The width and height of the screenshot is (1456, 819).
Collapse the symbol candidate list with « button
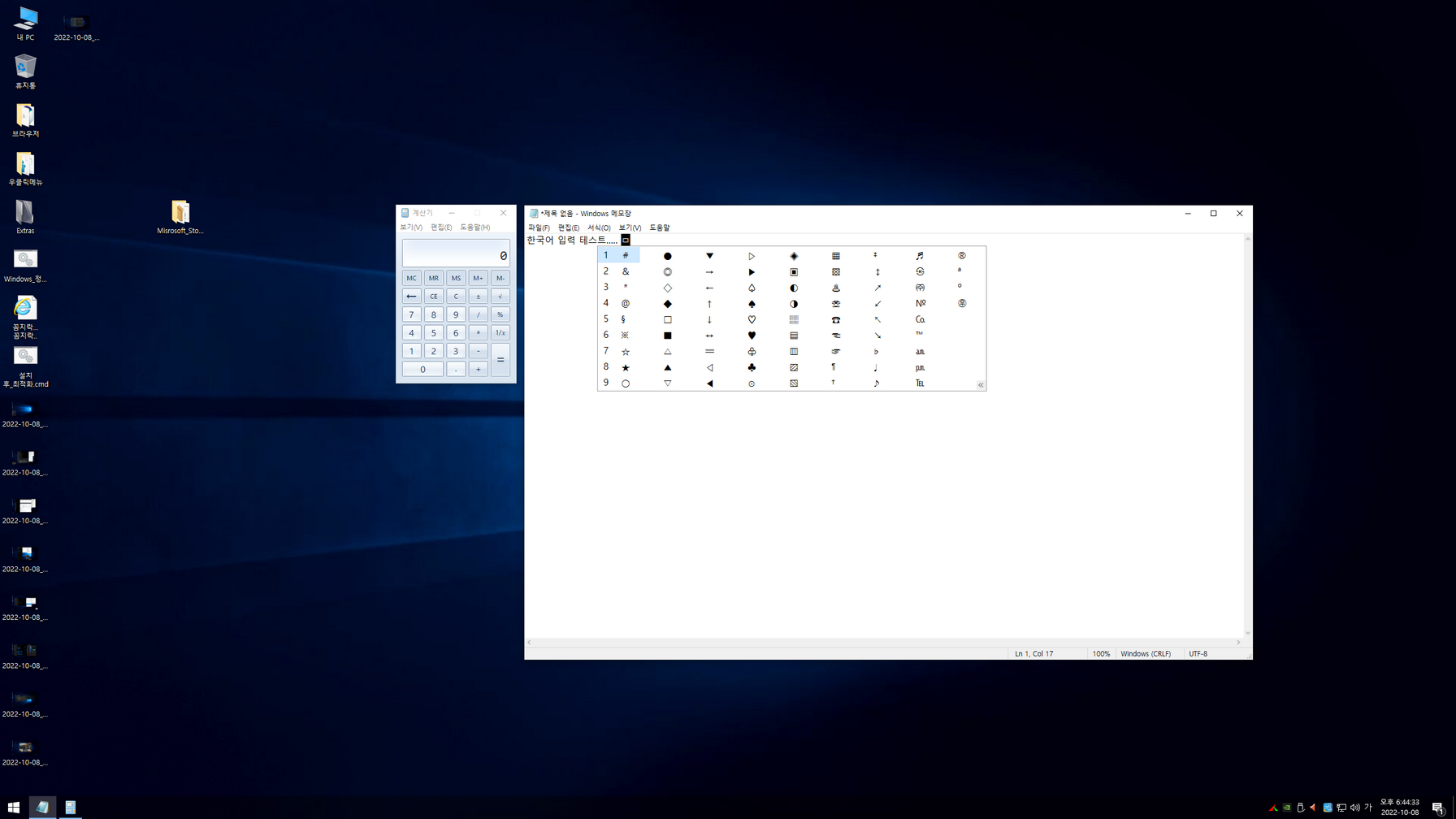pyautogui.click(x=981, y=385)
